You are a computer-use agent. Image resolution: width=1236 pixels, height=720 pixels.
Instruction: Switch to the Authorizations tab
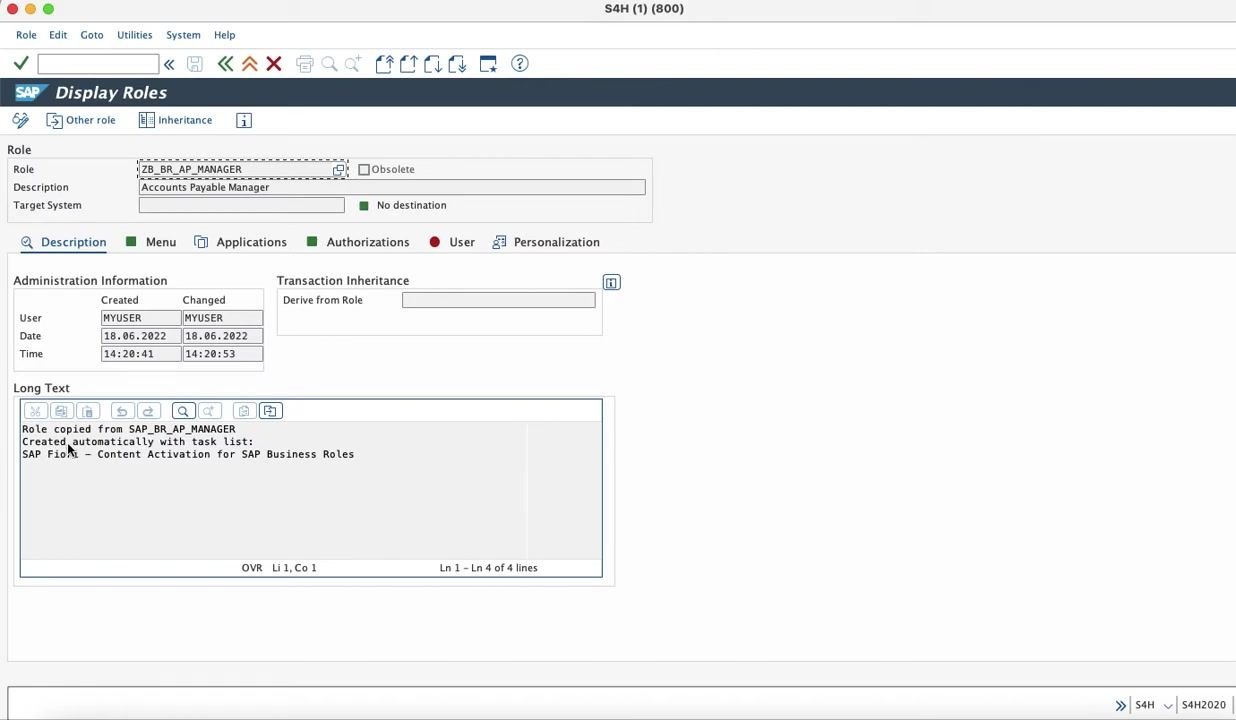pos(358,242)
